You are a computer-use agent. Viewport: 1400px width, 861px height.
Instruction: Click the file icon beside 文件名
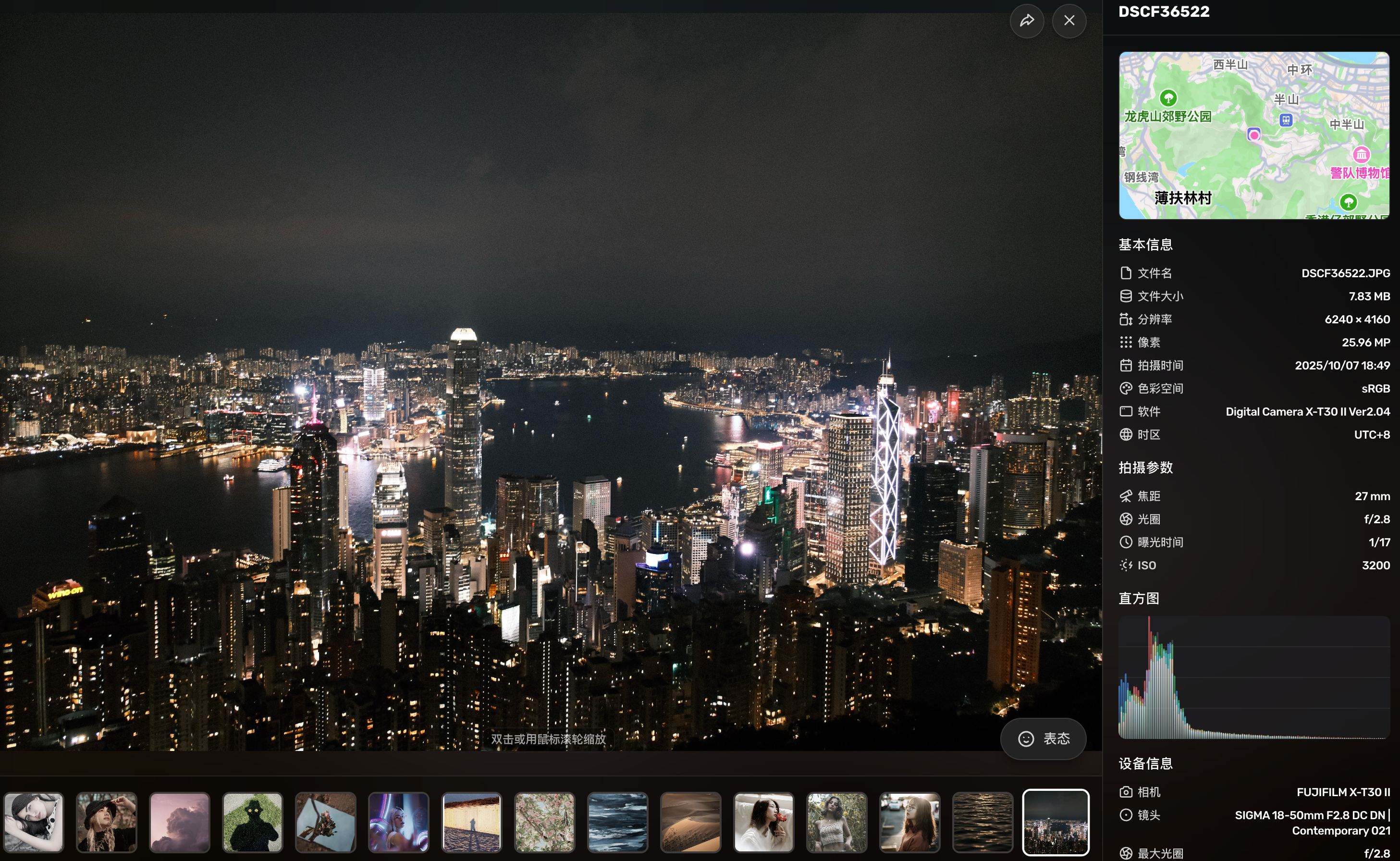[x=1126, y=273]
